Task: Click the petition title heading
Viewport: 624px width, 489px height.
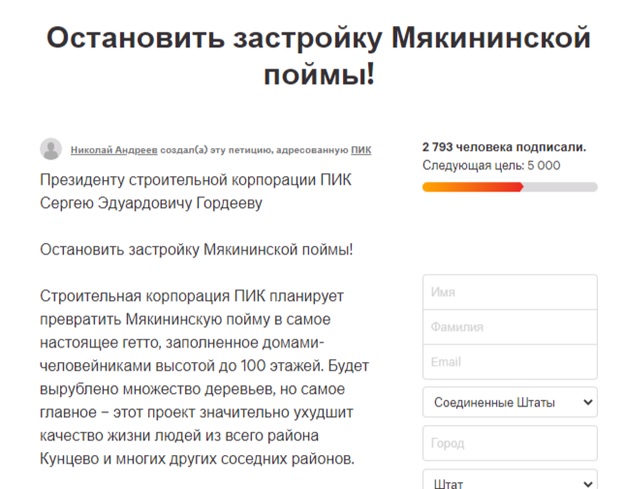Action: (x=319, y=55)
